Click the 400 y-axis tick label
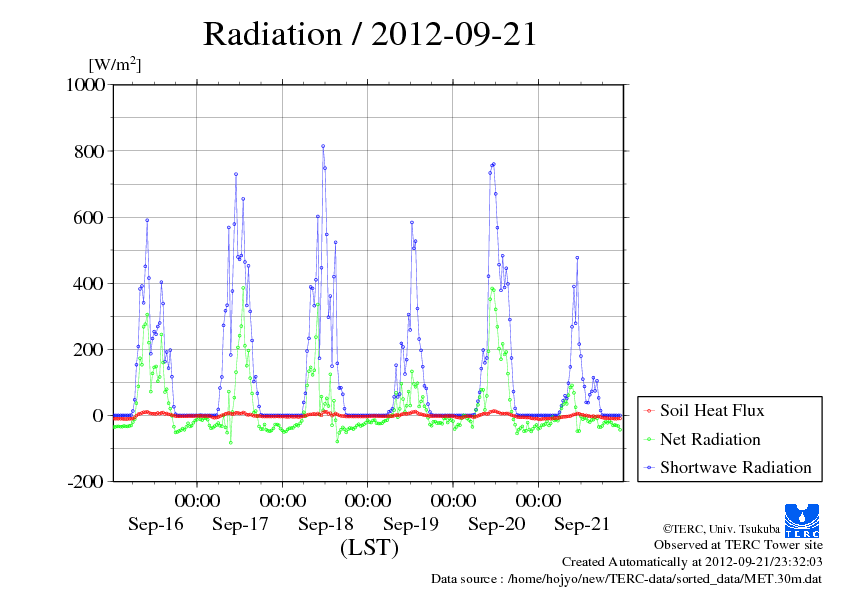Viewport: 842px width, 595px height. (89, 284)
